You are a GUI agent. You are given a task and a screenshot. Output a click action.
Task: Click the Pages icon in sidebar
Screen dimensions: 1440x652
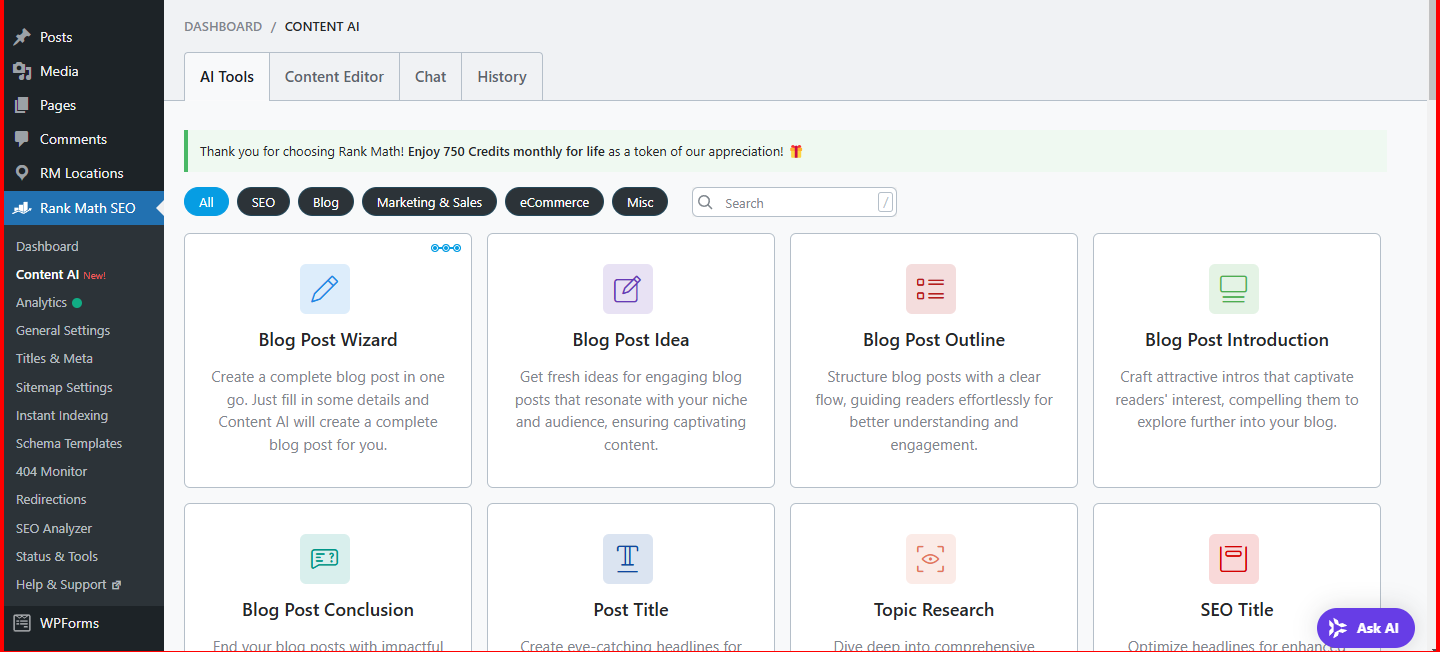[x=22, y=105]
